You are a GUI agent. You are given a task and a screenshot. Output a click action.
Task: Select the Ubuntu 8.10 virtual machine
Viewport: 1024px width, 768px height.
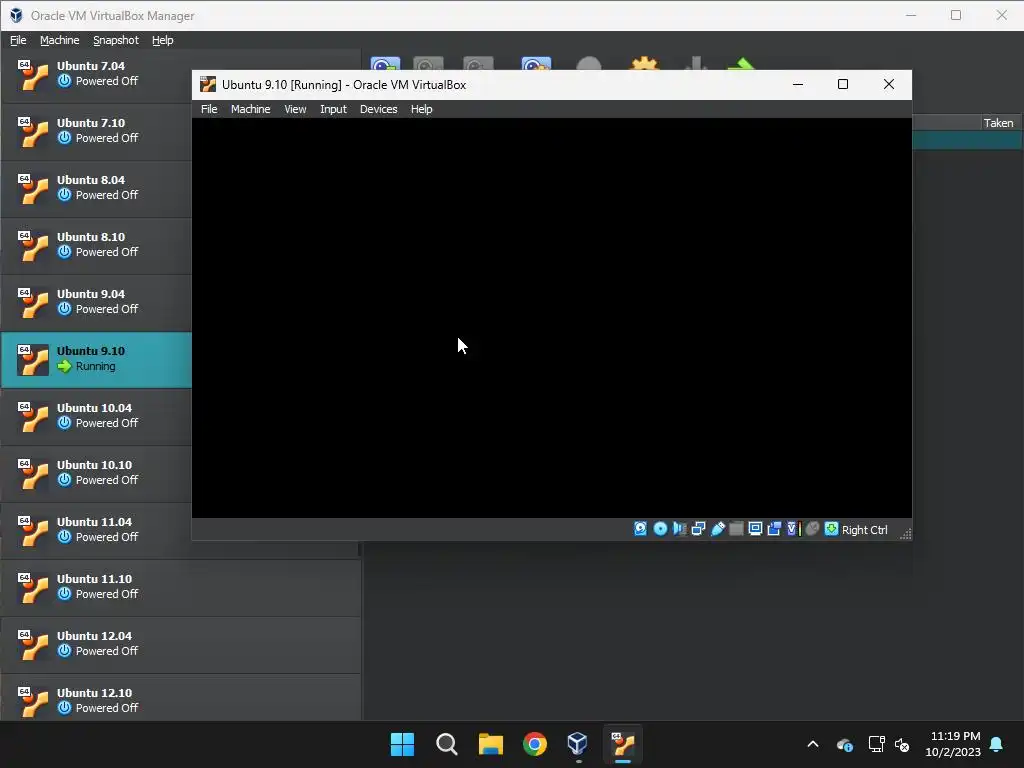coord(96,246)
